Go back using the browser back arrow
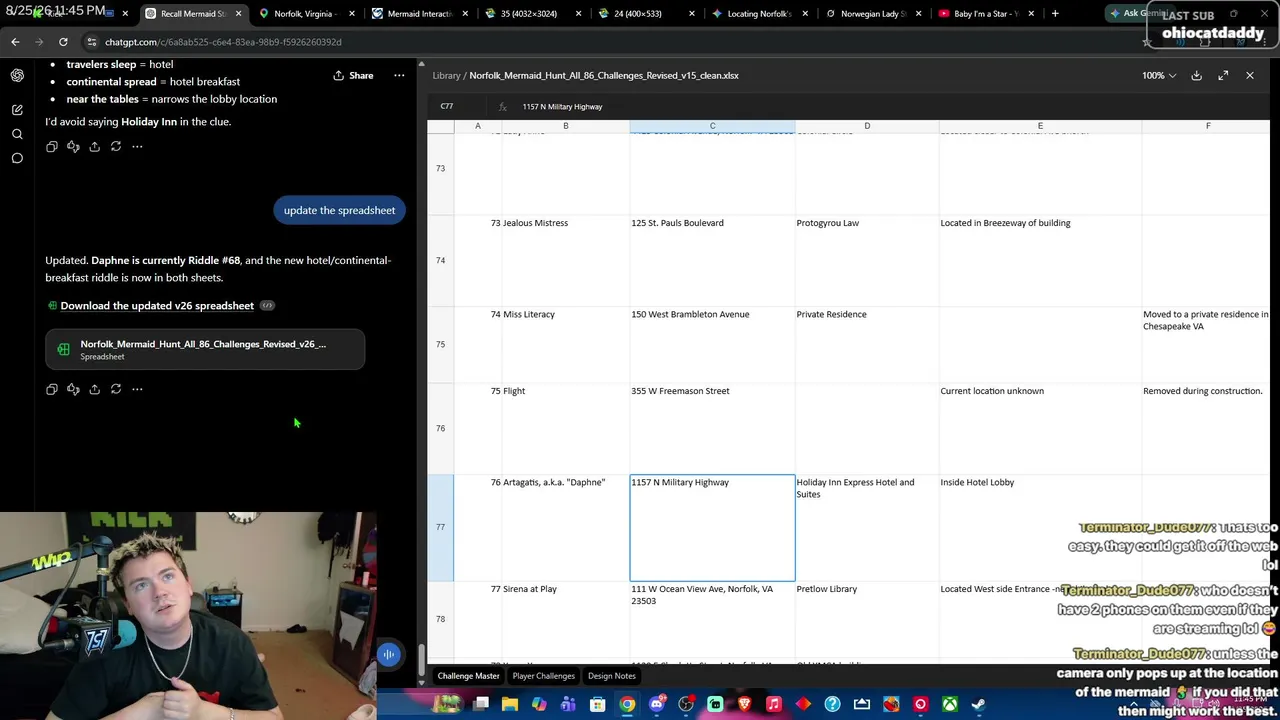The width and height of the screenshot is (1280, 720). (x=15, y=42)
